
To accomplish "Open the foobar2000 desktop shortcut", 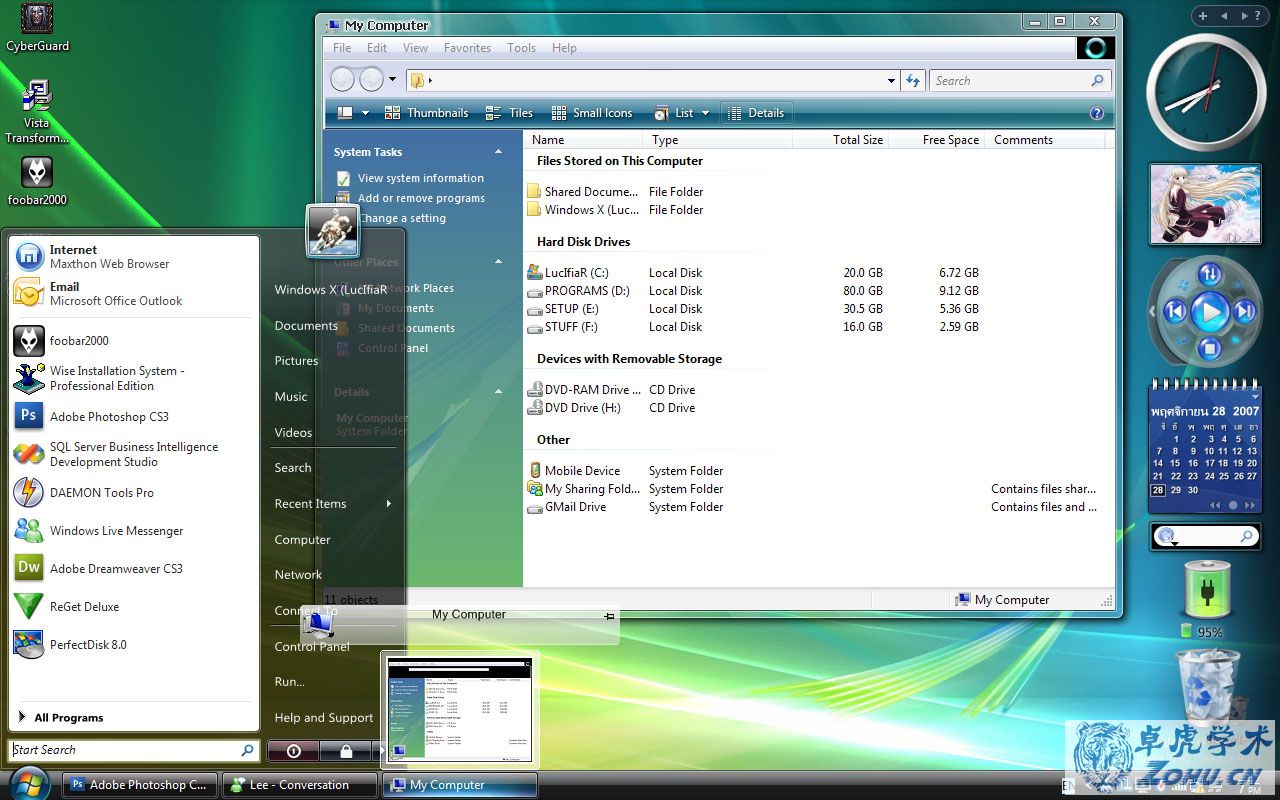I will [37, 181].
